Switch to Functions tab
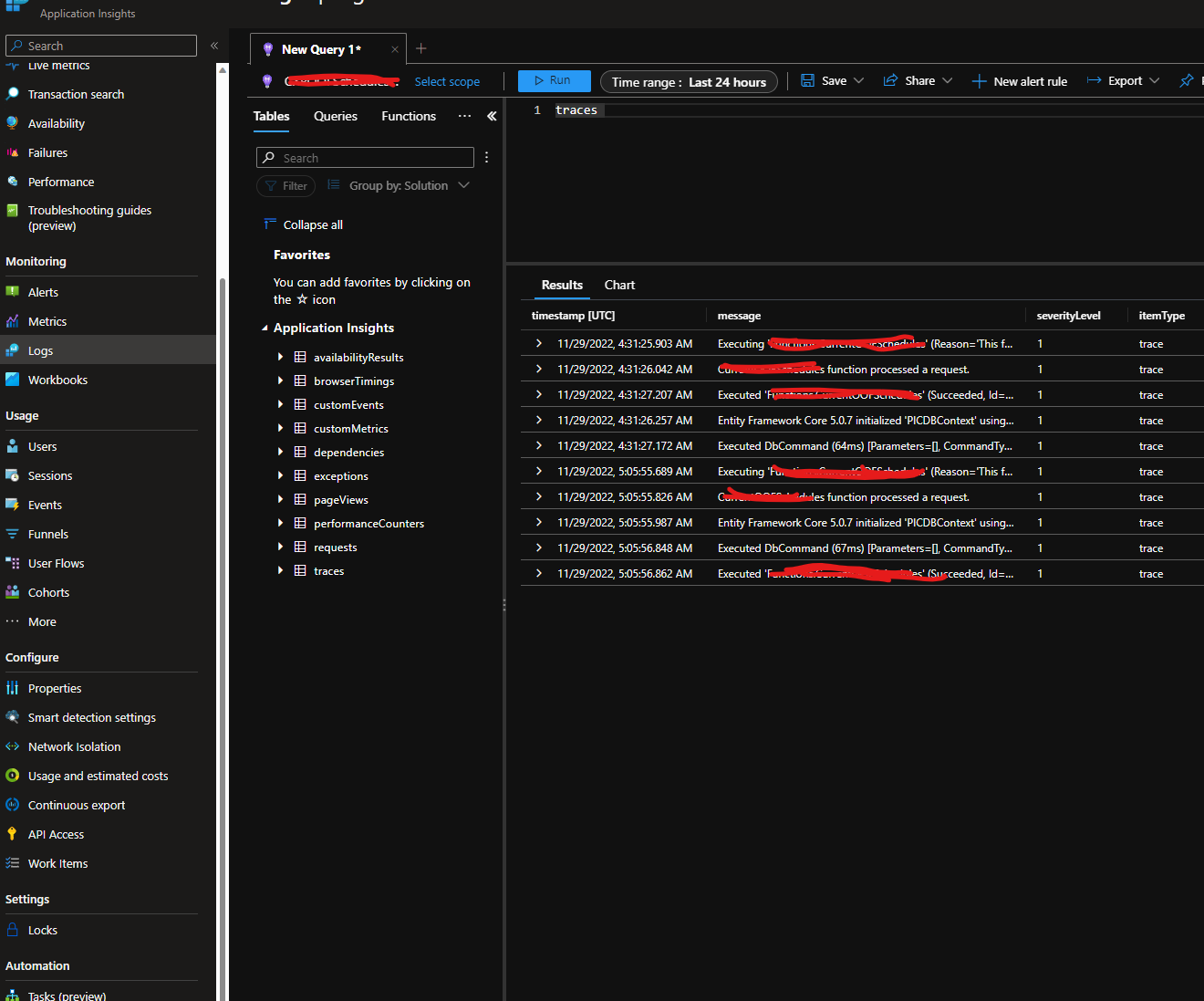The height and width of the screenshot is (1001, 1204). [409, 116]
